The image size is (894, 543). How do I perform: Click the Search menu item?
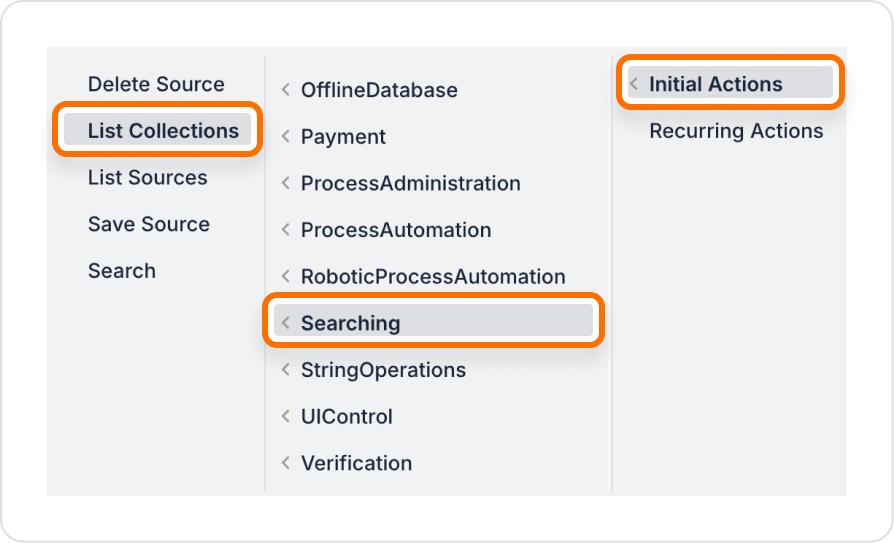[x=121, y=271]
